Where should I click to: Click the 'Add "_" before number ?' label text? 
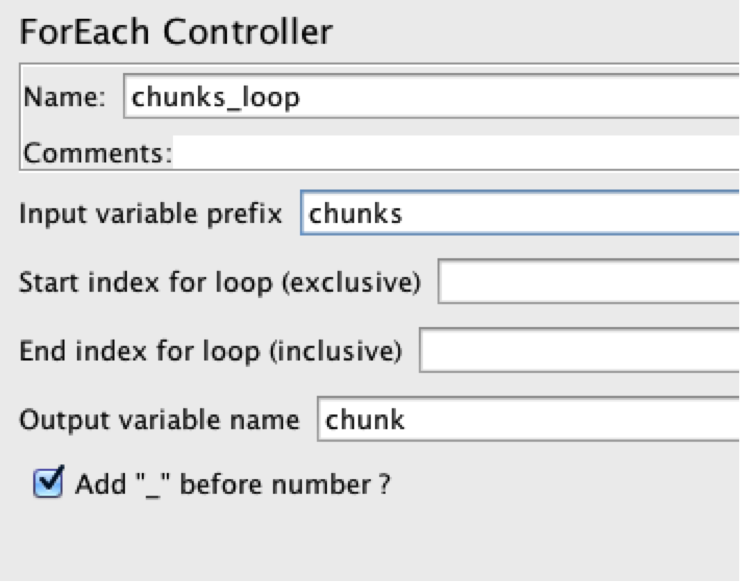tap(233, 484)
